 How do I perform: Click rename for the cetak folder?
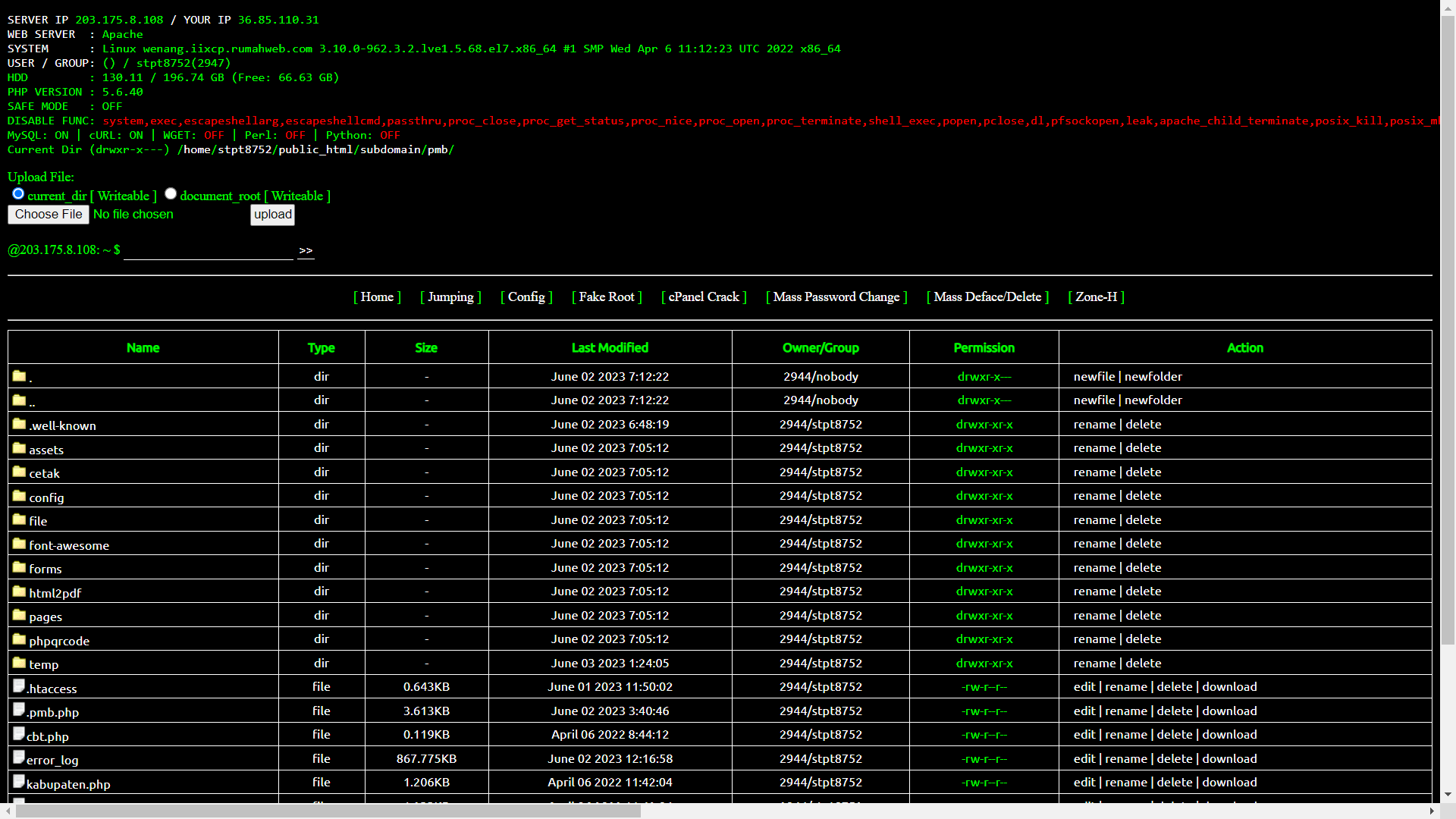pos(1094,472)
